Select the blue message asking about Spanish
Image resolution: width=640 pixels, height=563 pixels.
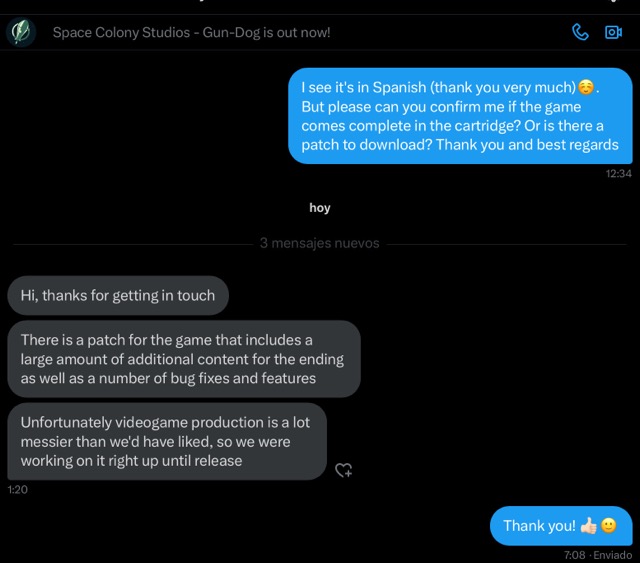click(460, 116)
